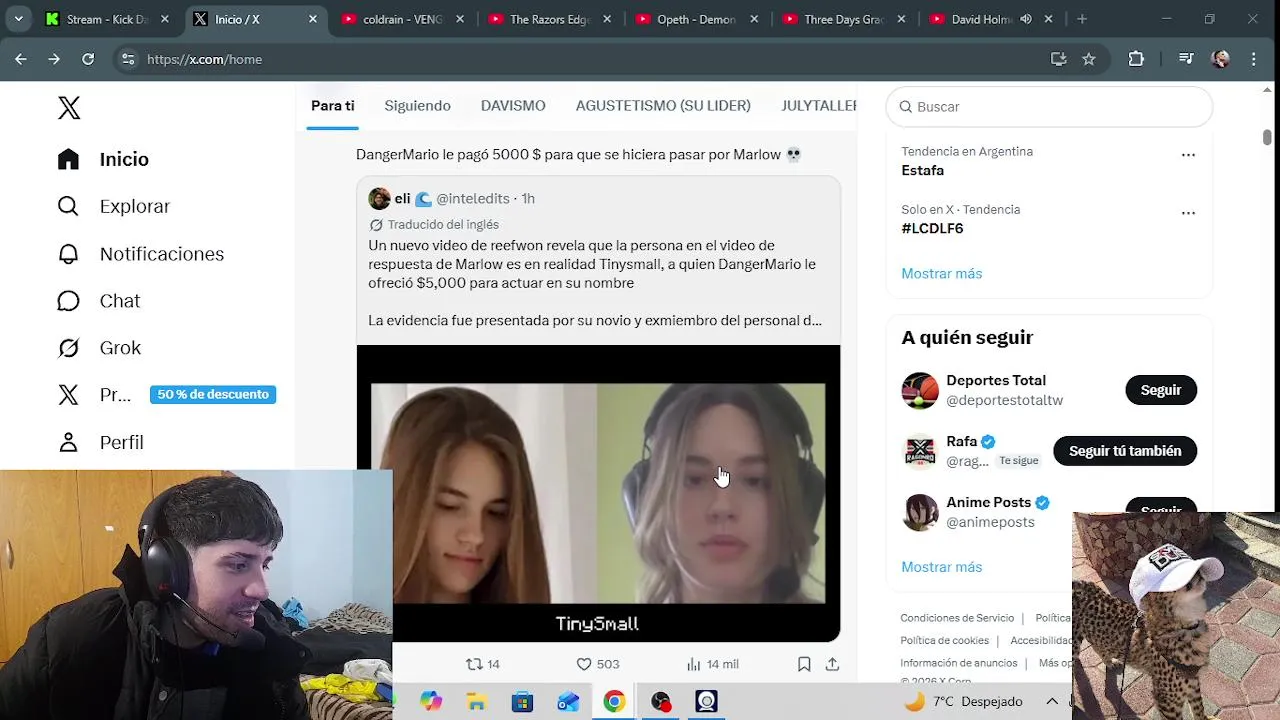Click the address bar URL
Screen dimensions: 1280x720
[x=204, y=59]
